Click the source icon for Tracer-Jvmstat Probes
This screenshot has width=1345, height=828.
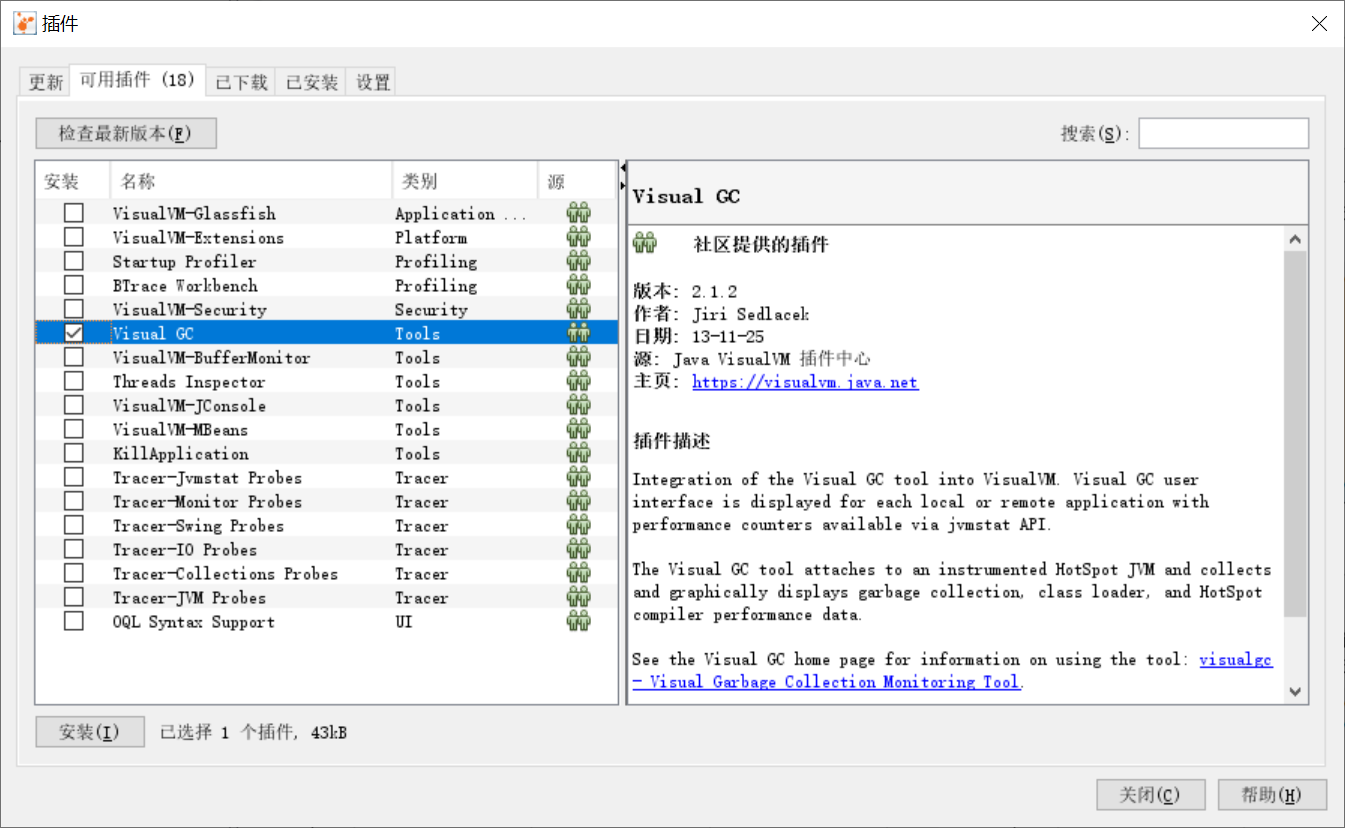click(x=578, y=477)
